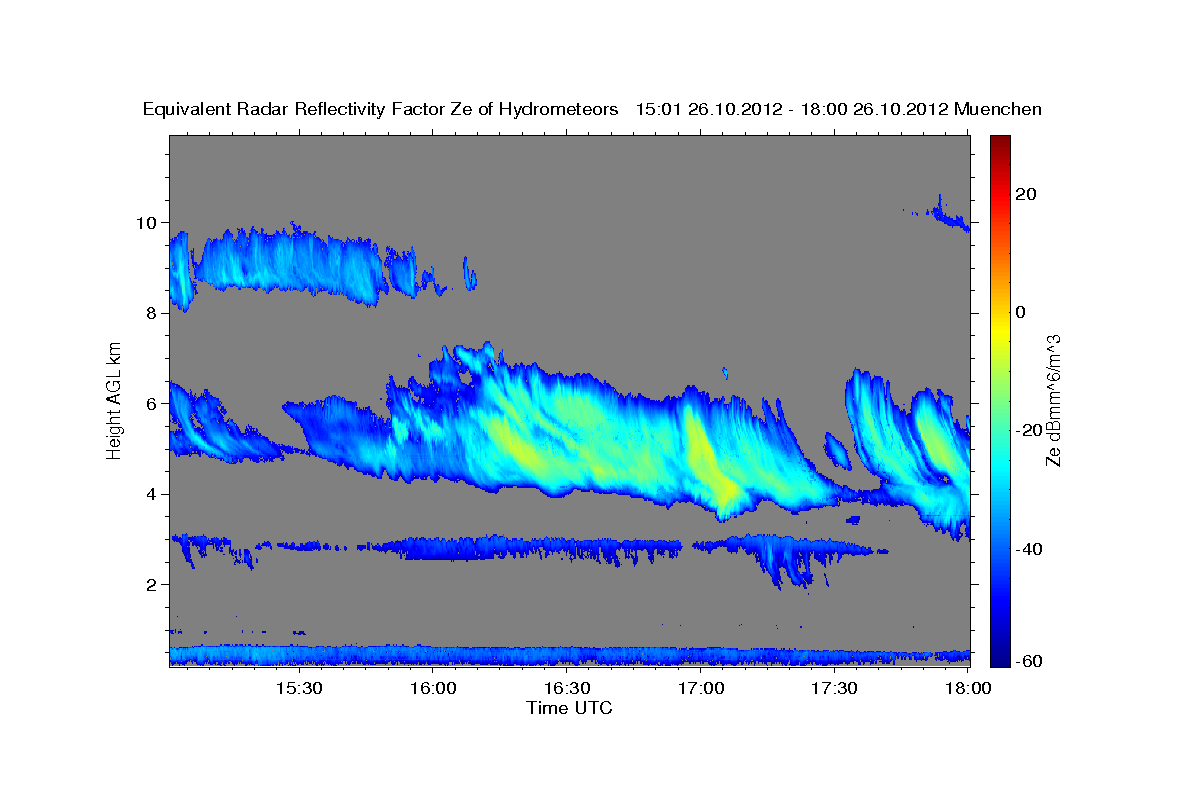Image resolution: width=1200 pixels, height=800 pixels.
Task: Click the location label 'Muenchen' in the title
Action: tap(998, 109)
